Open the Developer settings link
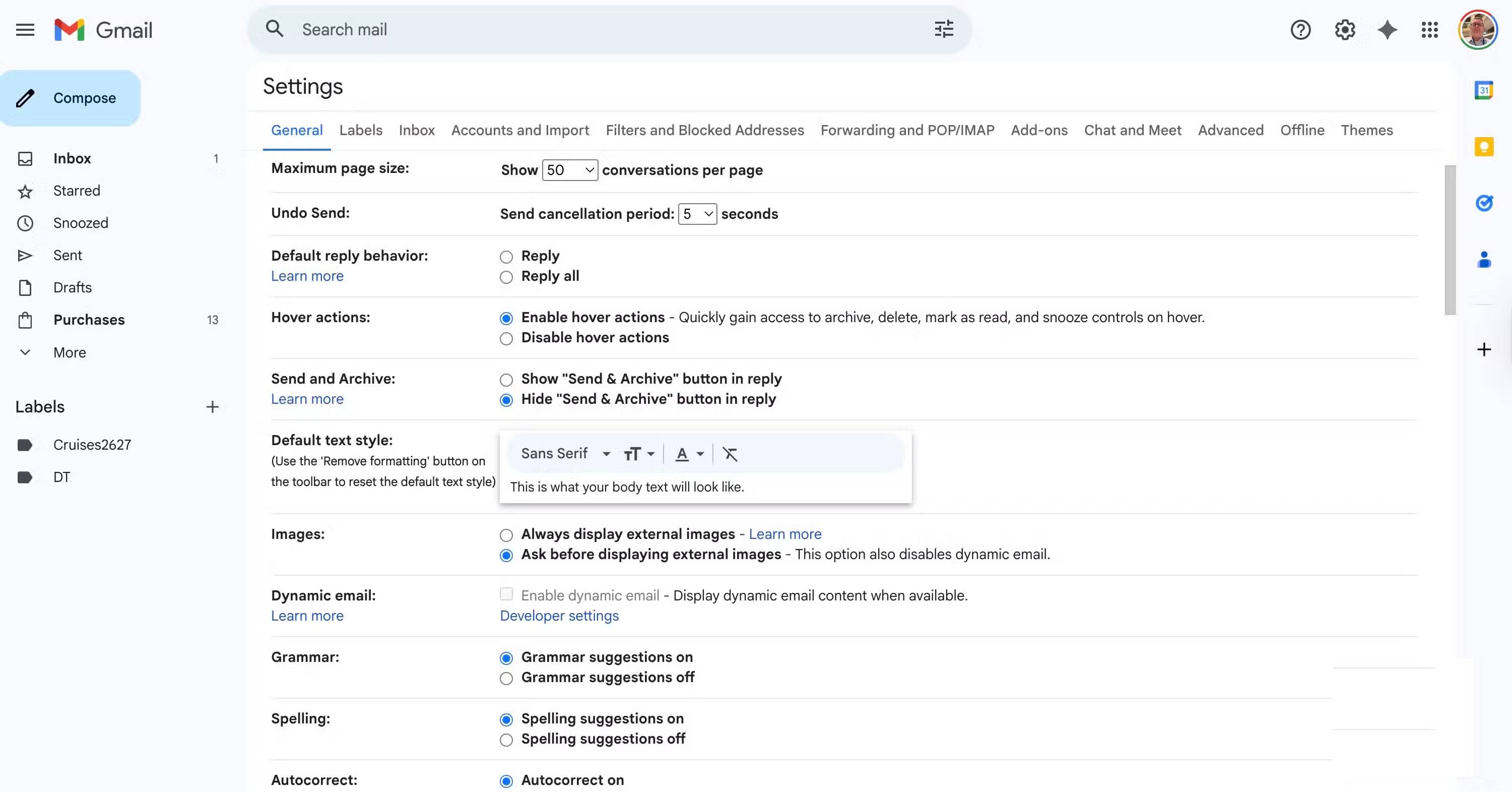Screen dimensions: 1512x792 pos(559,615)
